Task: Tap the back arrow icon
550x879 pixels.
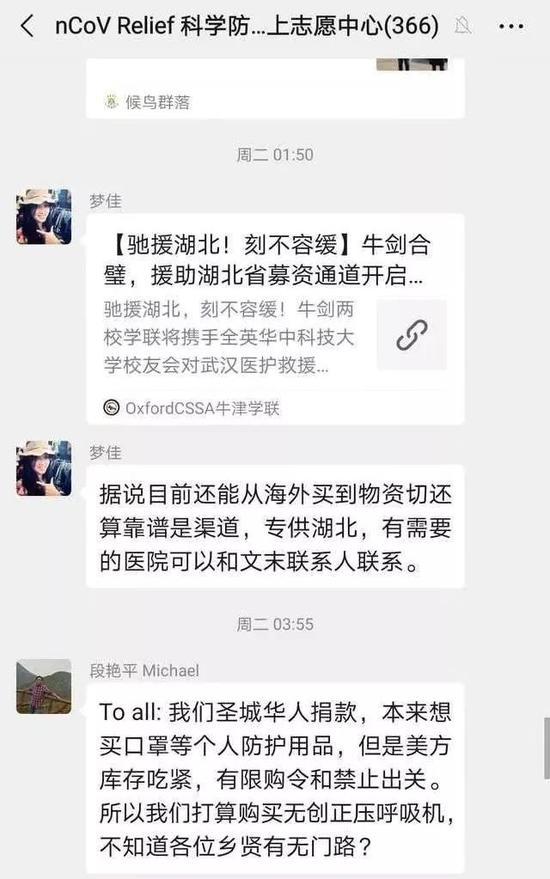Action: pyautogui.click(x=27, y=26)
